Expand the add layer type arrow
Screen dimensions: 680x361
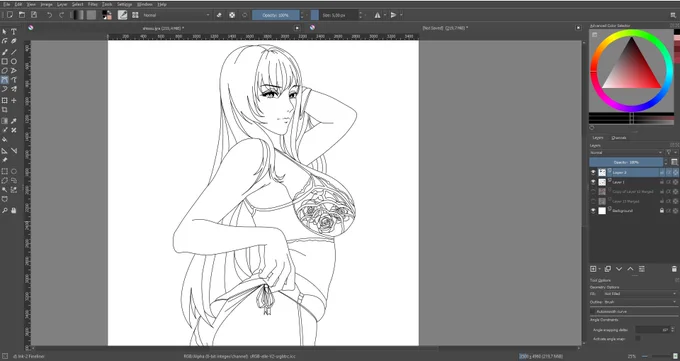coord(599,269)
